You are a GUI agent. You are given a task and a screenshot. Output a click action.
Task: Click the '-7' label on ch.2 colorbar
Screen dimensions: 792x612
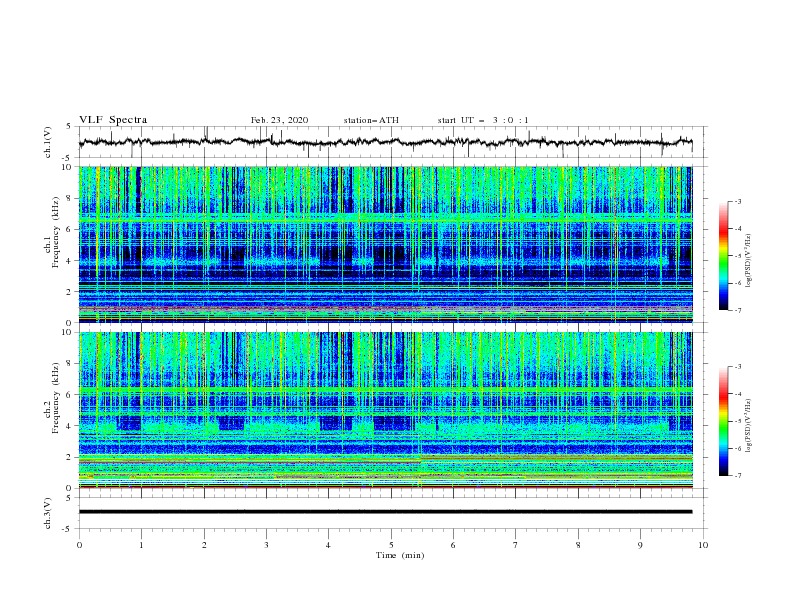point(737,476)
